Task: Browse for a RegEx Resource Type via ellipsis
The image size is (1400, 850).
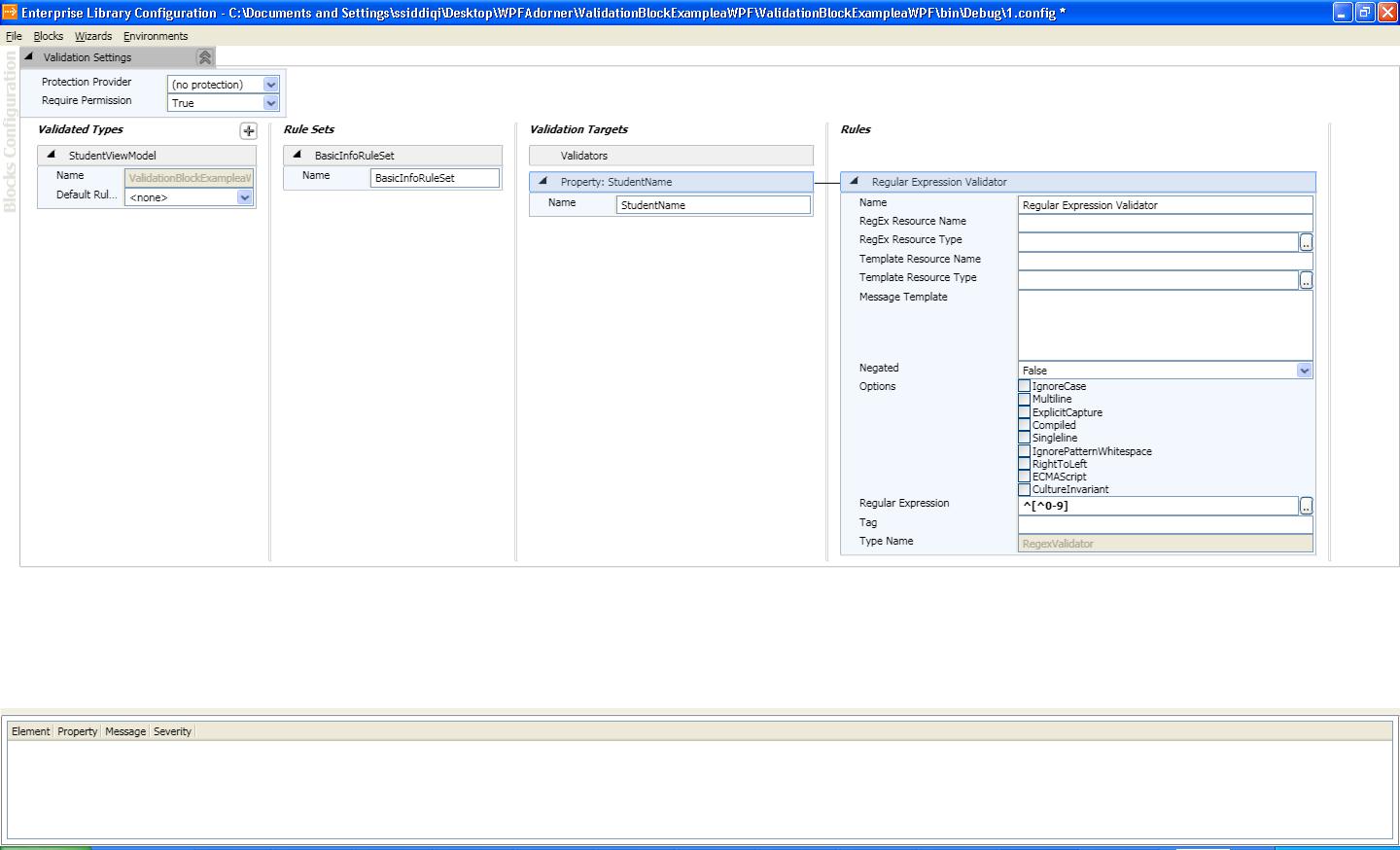Action: pos(1306,241)
